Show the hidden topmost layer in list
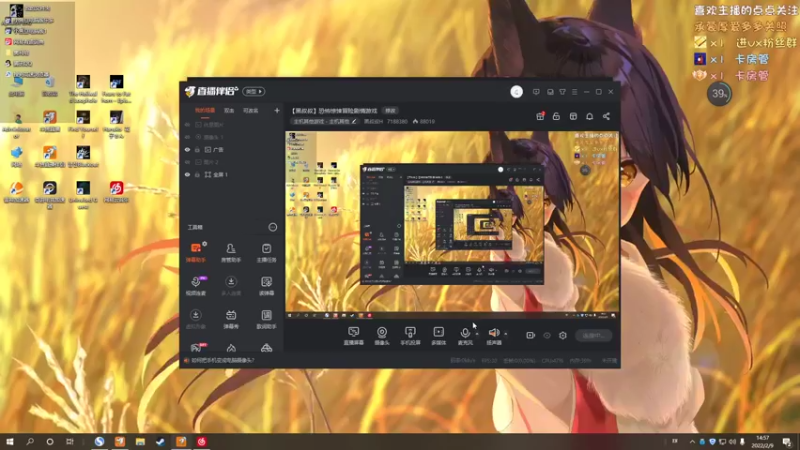The image size is (800, 450). [x=187, y=124]
